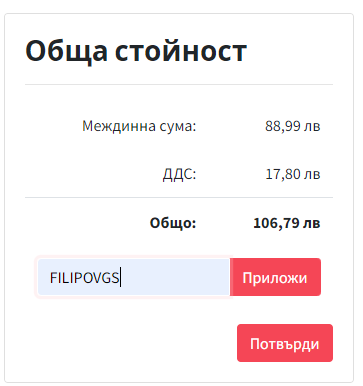
Task: Select the Обща стойност heading
Action: click(x=136, y=51)
